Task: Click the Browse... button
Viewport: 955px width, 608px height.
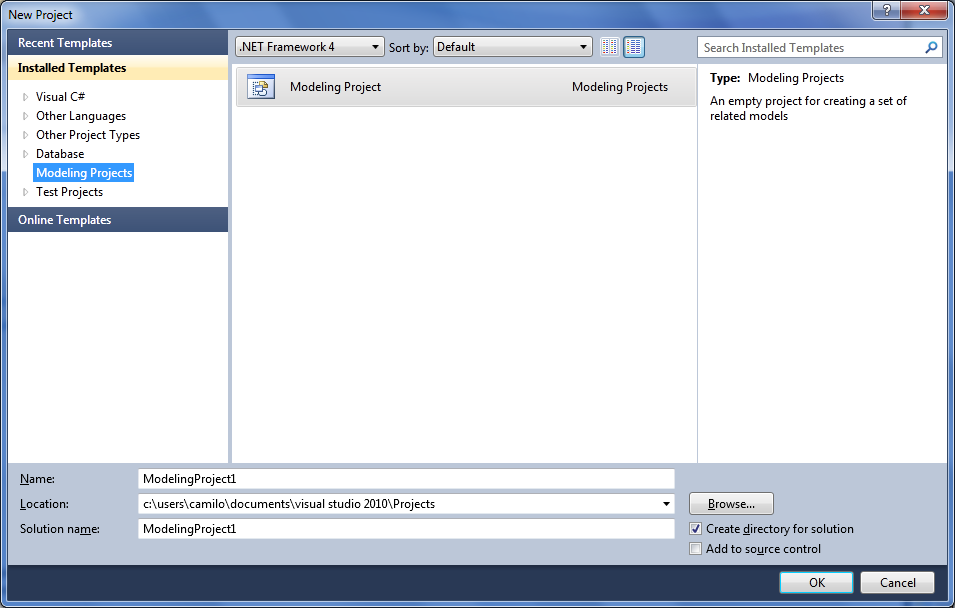Action: click(731, 504)
